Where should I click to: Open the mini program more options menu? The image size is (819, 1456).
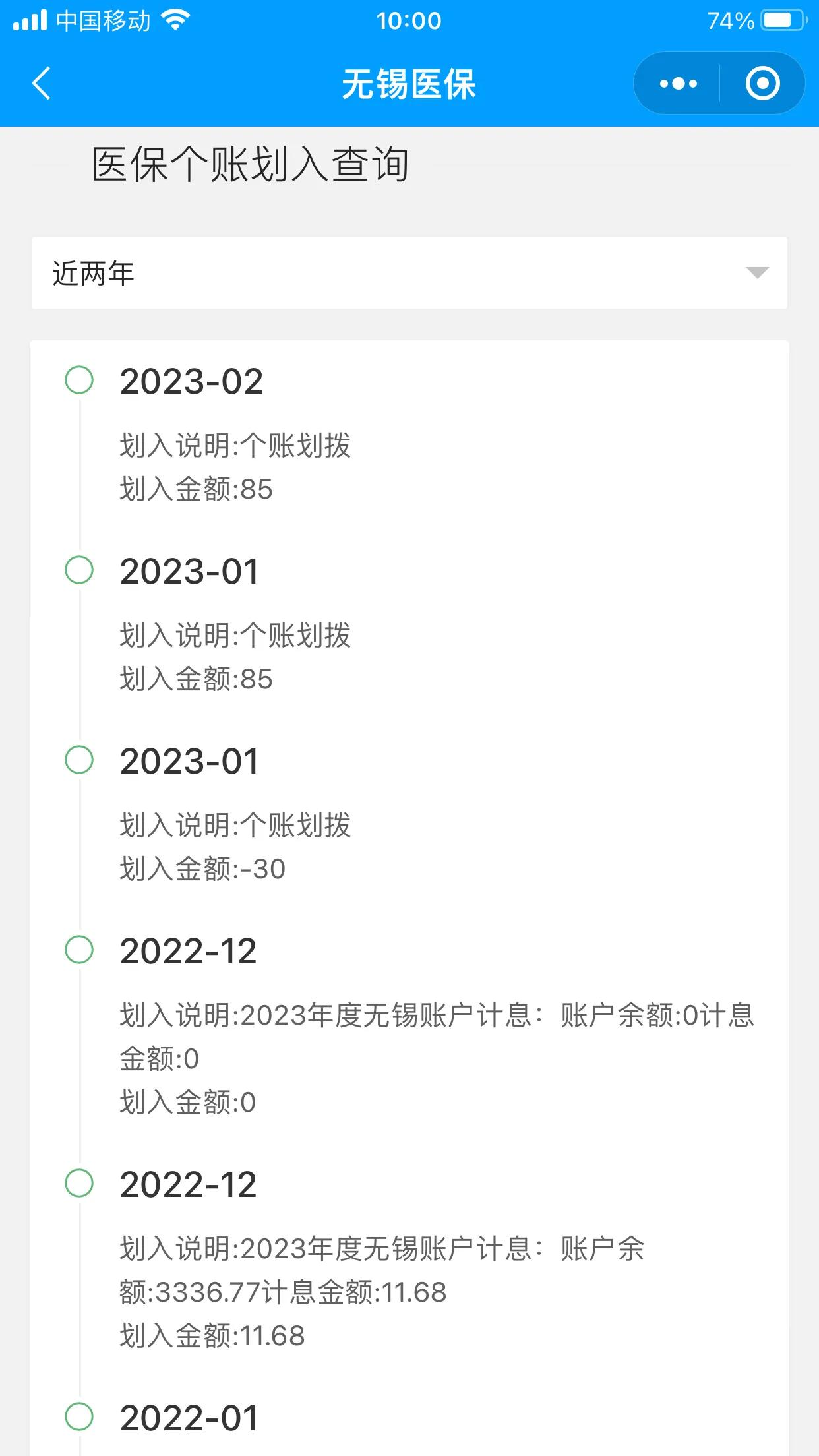click(x=678, y=84)
